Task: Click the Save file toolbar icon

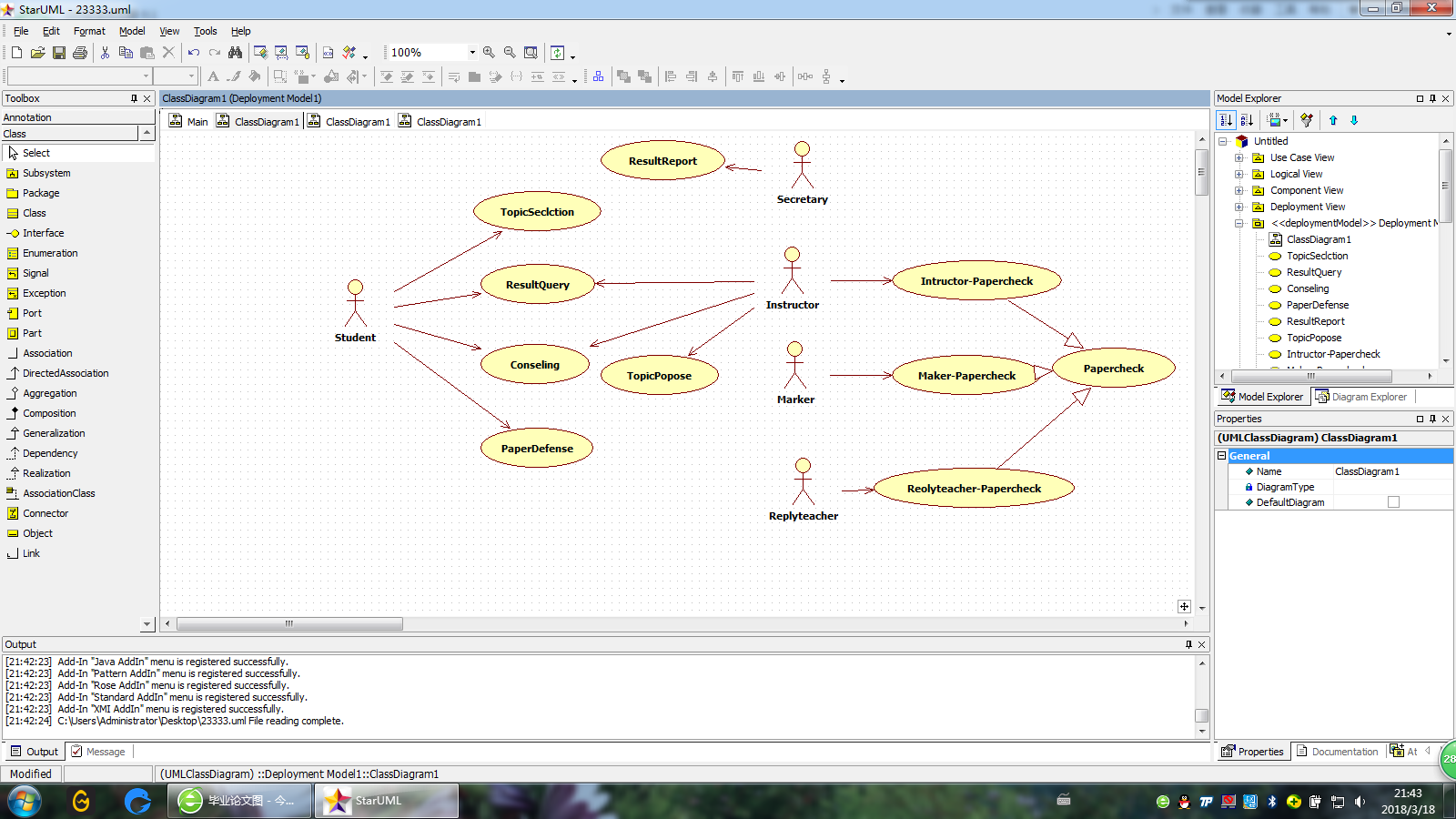Action: tap(59, 53)
